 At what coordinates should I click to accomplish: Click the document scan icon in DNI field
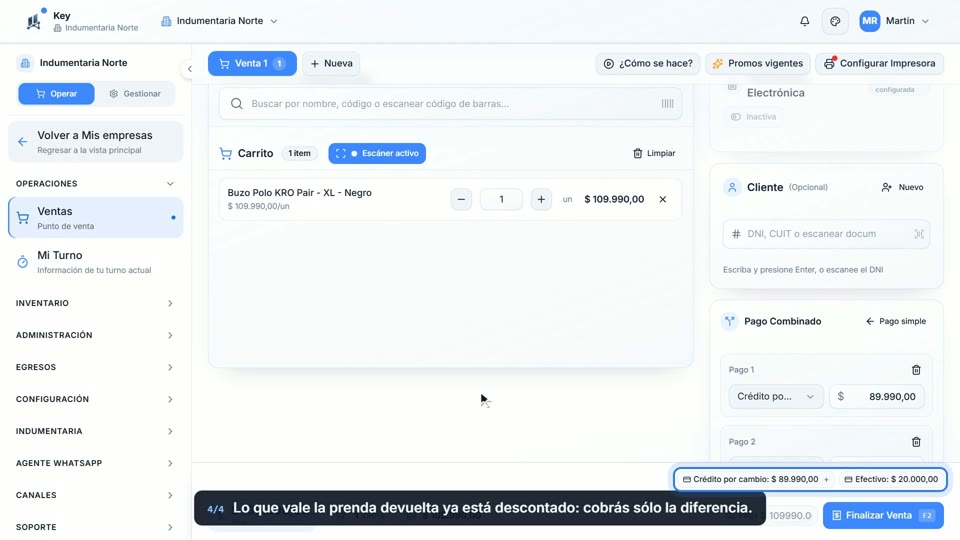coord(918,234)
